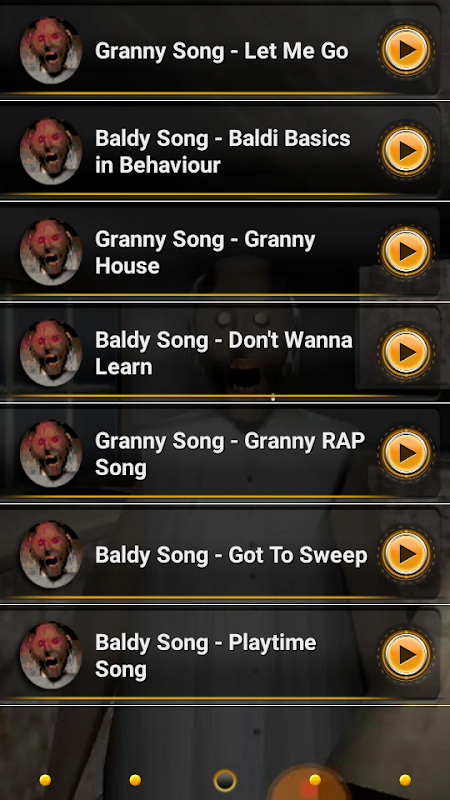Play Granny Song - Granny House
The height and width of the screenshot is (800, 450).
[407, 251]
